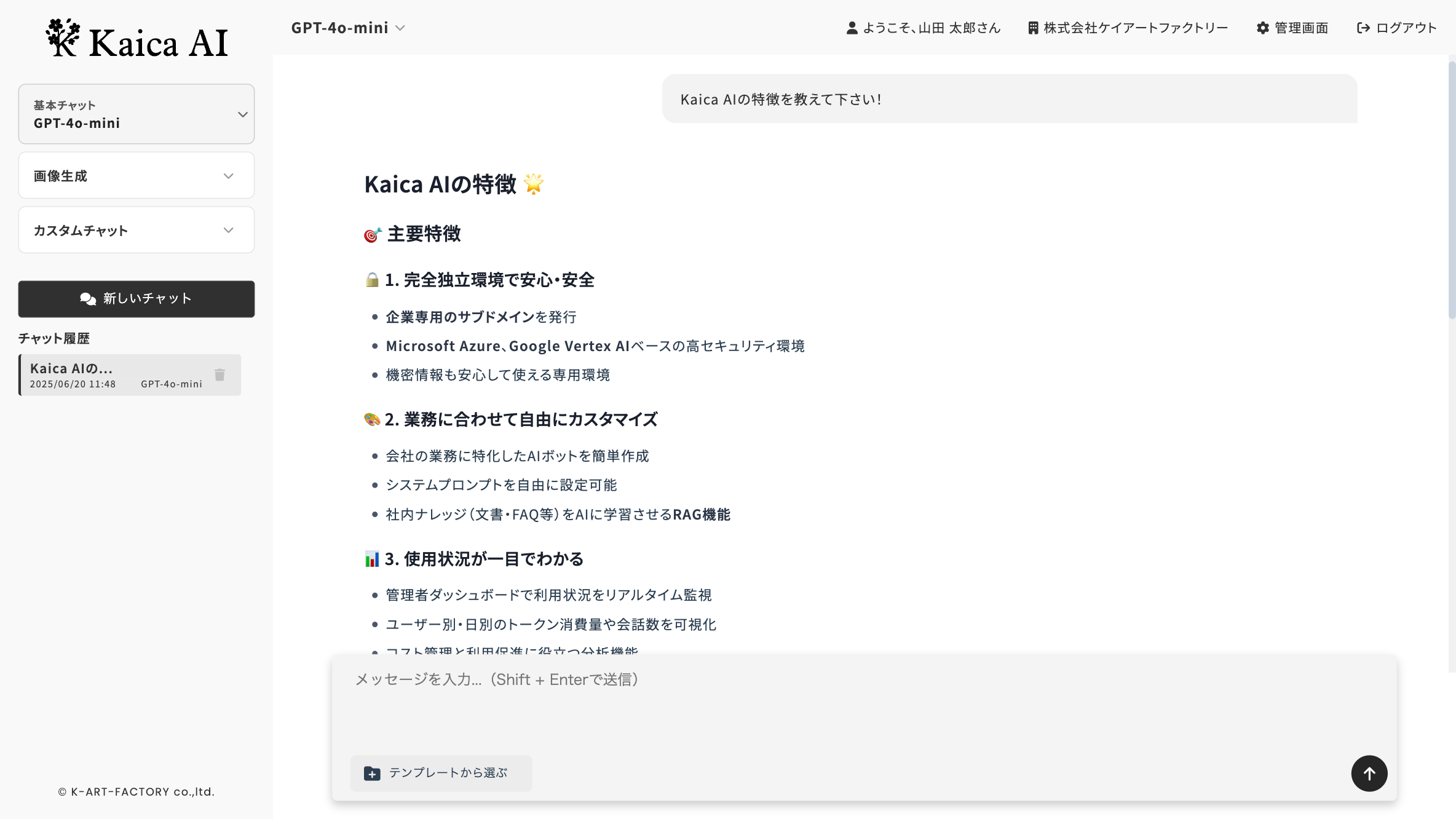Click the speech bubble icon on 新しいチャット
Screen dimensions: 1456x819
tap(87, 299)
